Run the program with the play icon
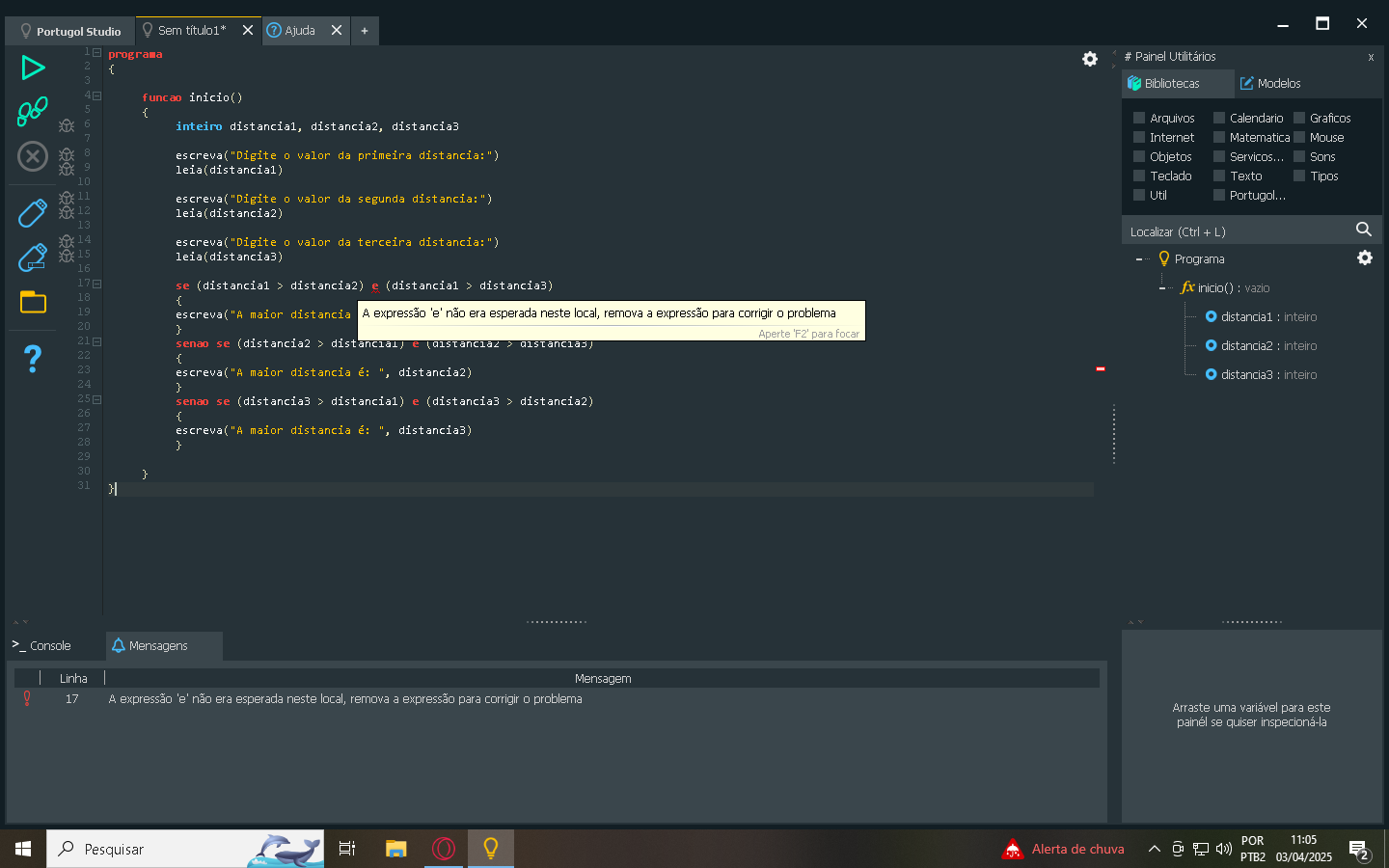1389x868 pixels. [33, 68]
